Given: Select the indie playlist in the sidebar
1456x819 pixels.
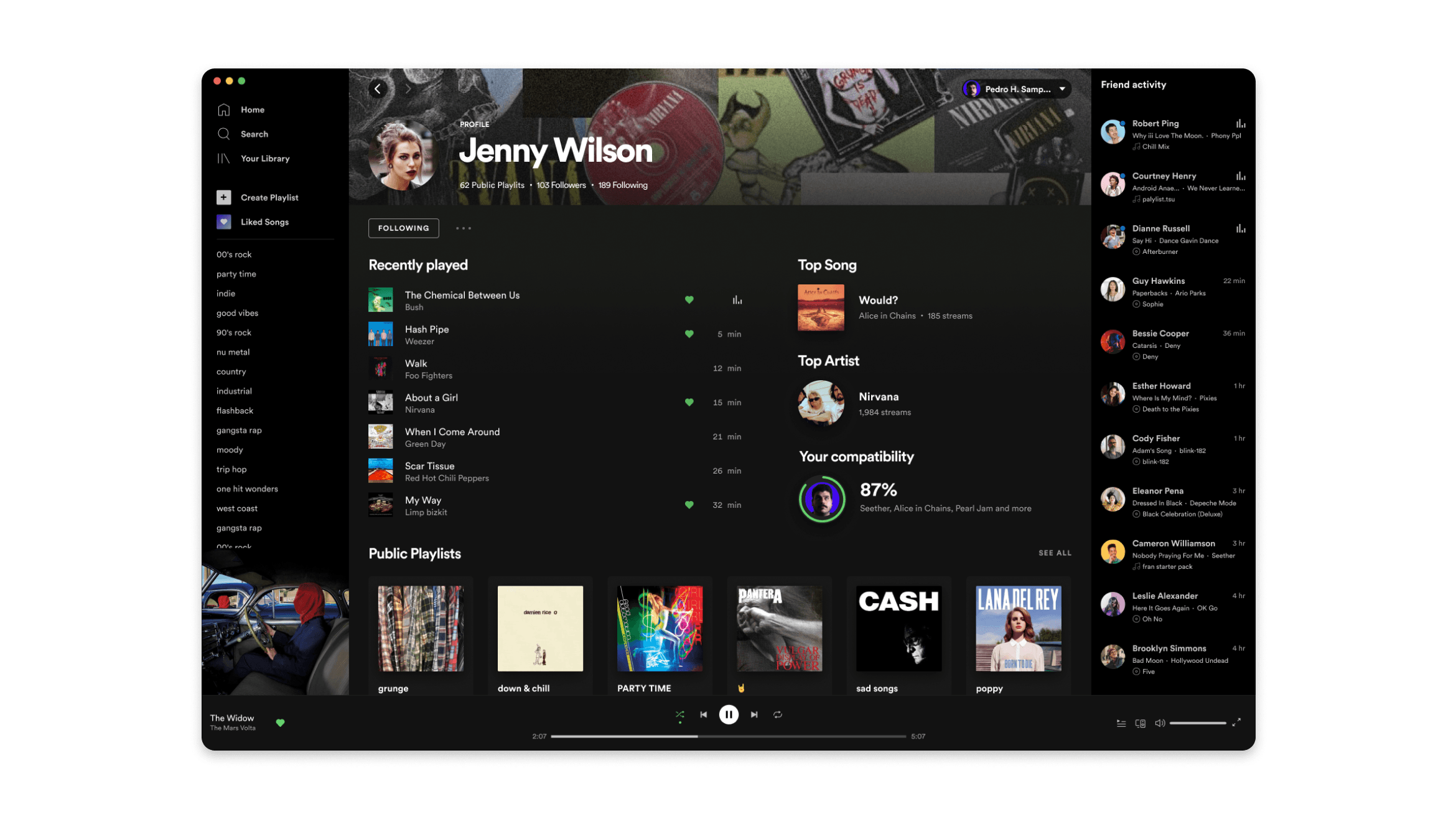Looking at the screenshot, I should [226, 293].
